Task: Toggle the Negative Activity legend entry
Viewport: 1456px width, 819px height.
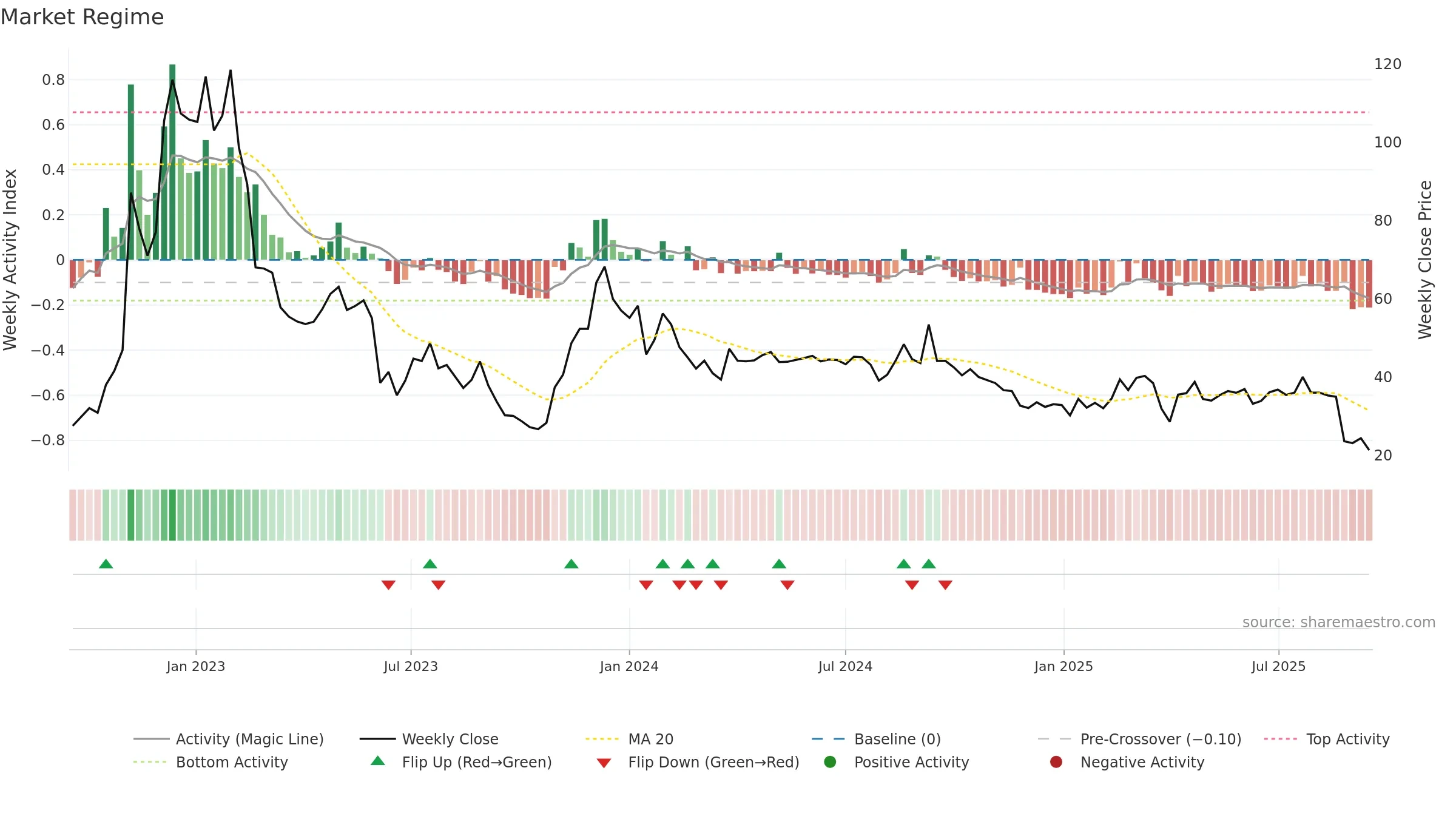Action: (1127, 762)
